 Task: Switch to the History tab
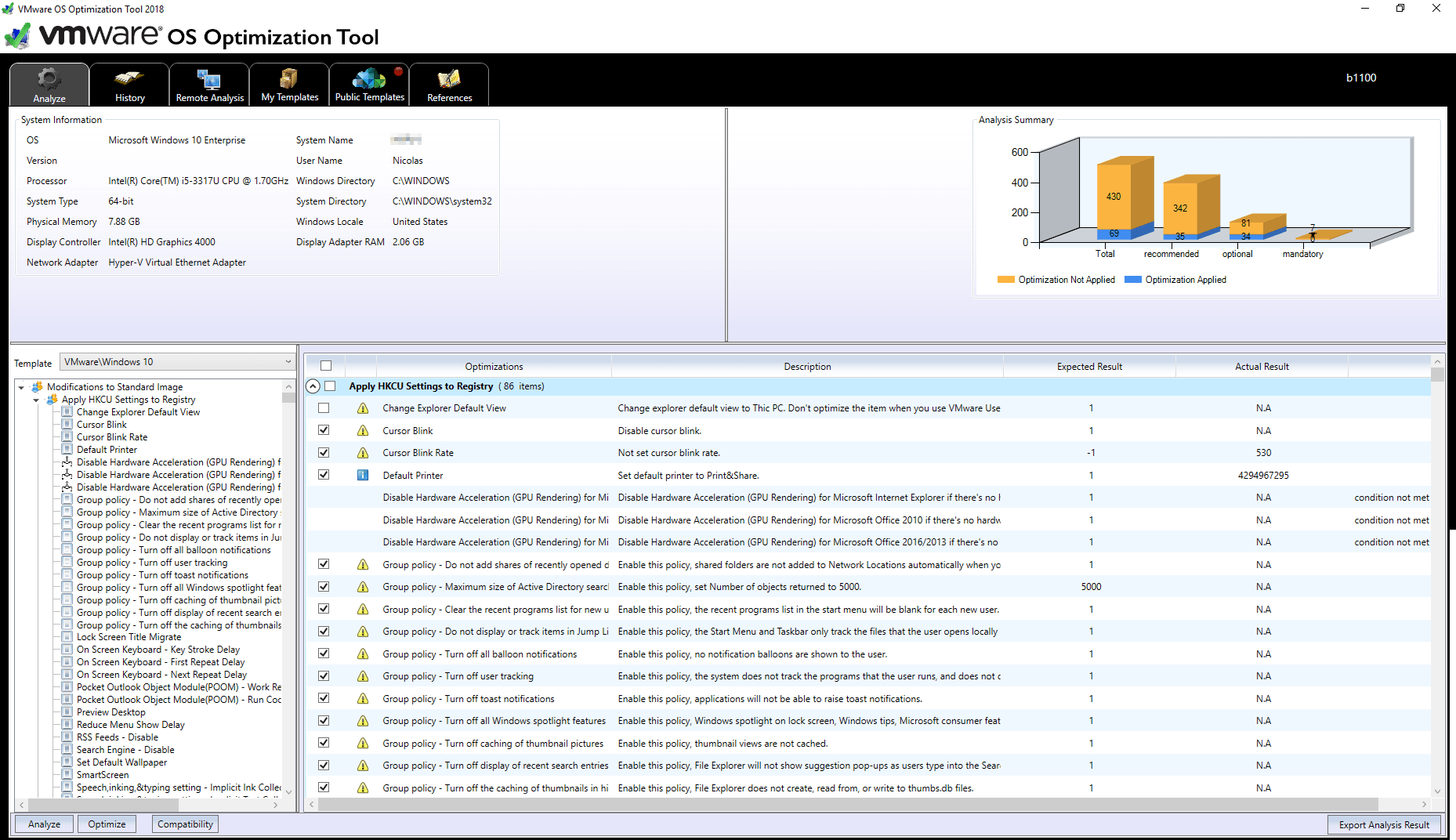(x=129, y=84)
